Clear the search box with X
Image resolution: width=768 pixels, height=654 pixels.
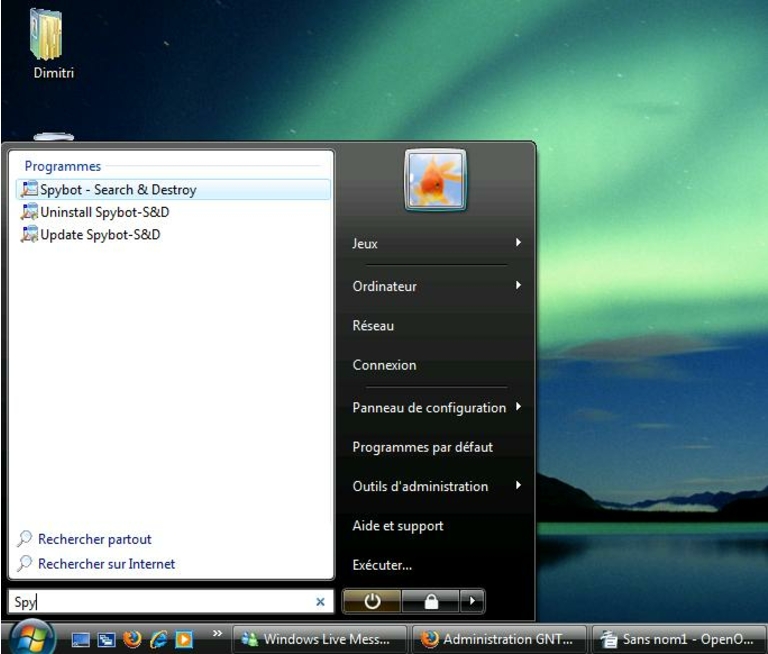pos(320,602)
